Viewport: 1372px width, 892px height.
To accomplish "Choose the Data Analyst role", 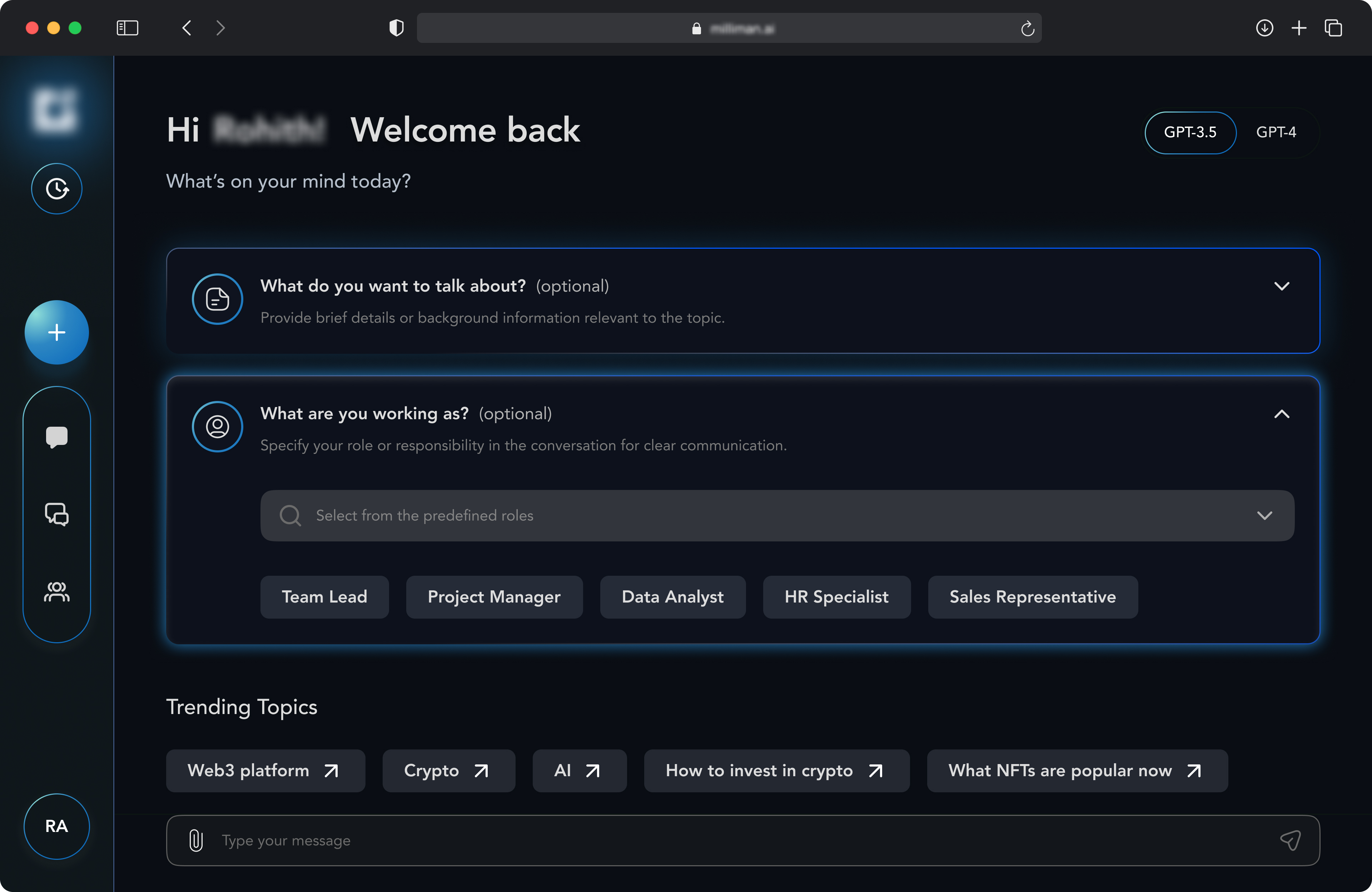I will [x=672, y=597].
